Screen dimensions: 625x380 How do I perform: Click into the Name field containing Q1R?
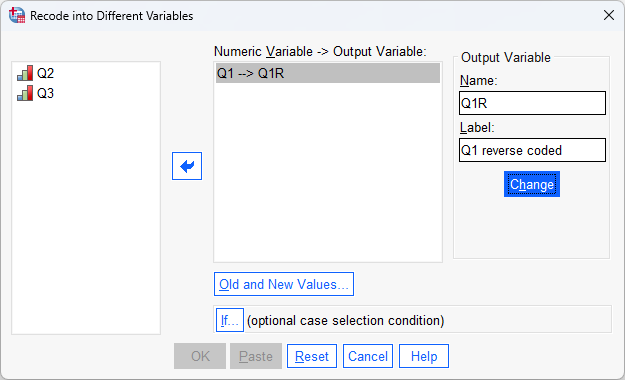533,103
